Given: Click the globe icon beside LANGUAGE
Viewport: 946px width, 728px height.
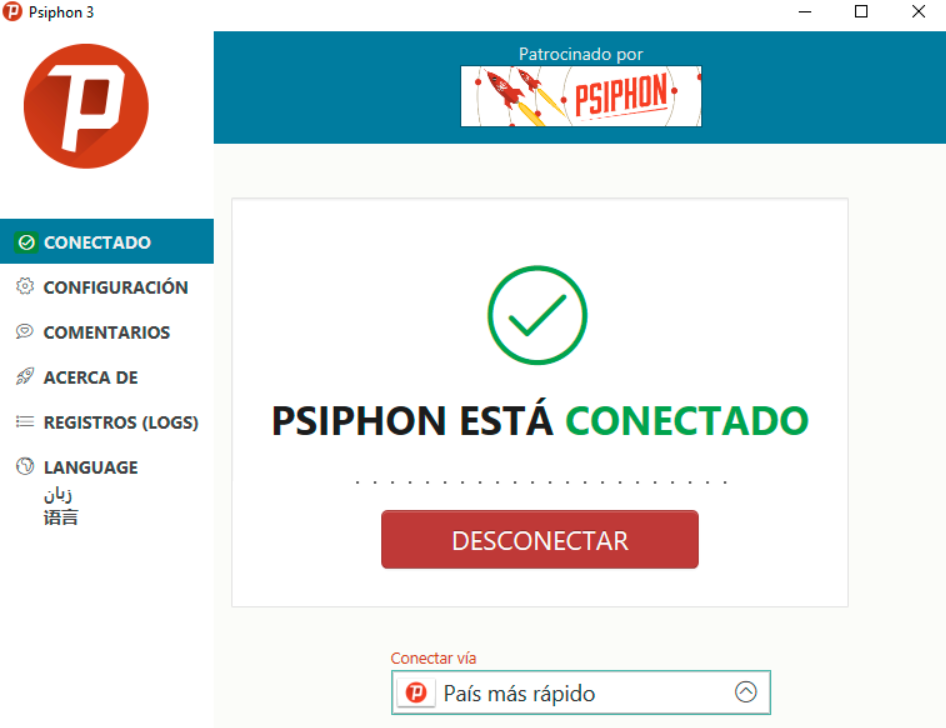Looking at the screenshot, I should (x=25, y=466).
